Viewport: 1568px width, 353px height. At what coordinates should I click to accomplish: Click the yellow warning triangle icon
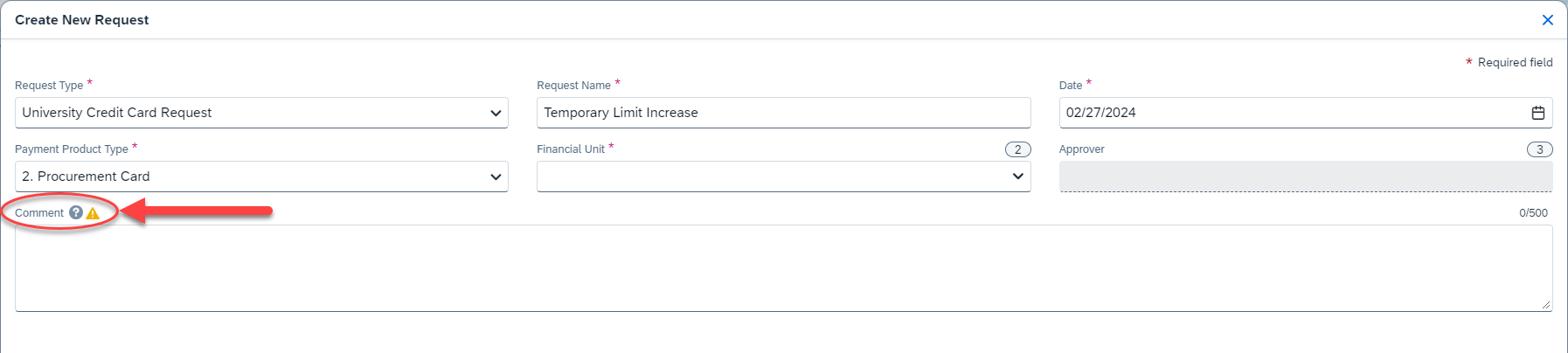93,213
